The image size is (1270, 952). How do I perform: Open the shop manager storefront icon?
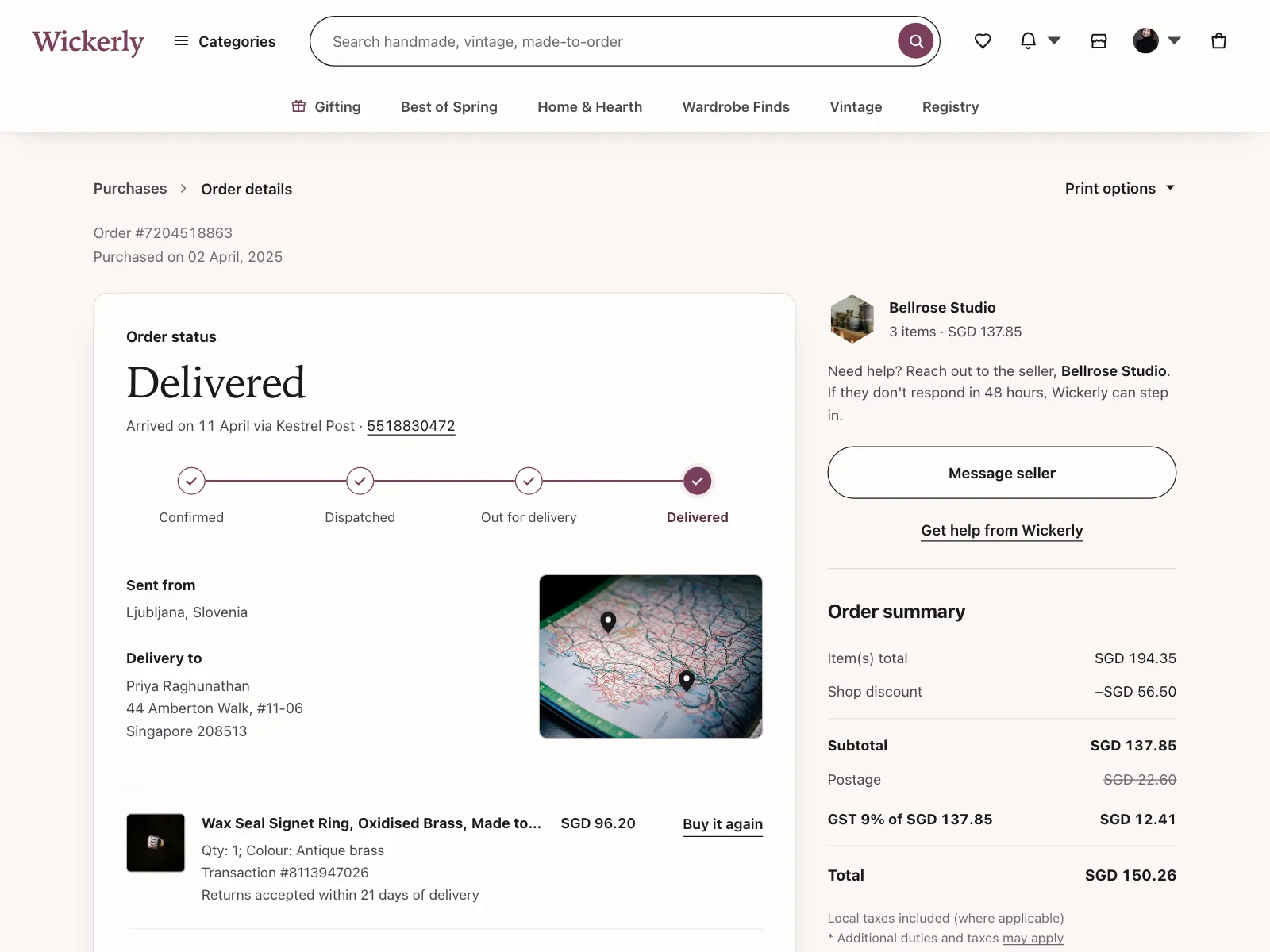tap(1099, 41)
